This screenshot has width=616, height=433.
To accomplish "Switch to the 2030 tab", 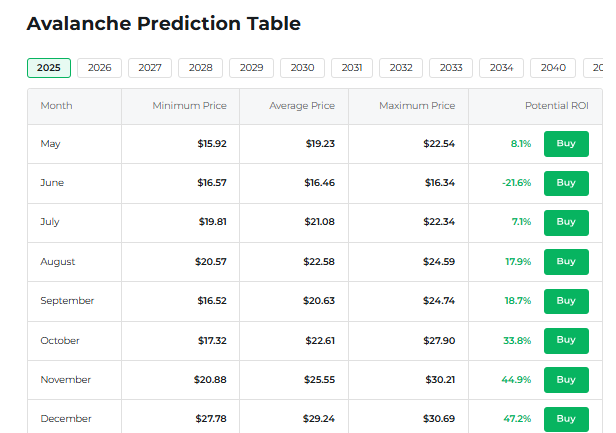I will point(302,68).
